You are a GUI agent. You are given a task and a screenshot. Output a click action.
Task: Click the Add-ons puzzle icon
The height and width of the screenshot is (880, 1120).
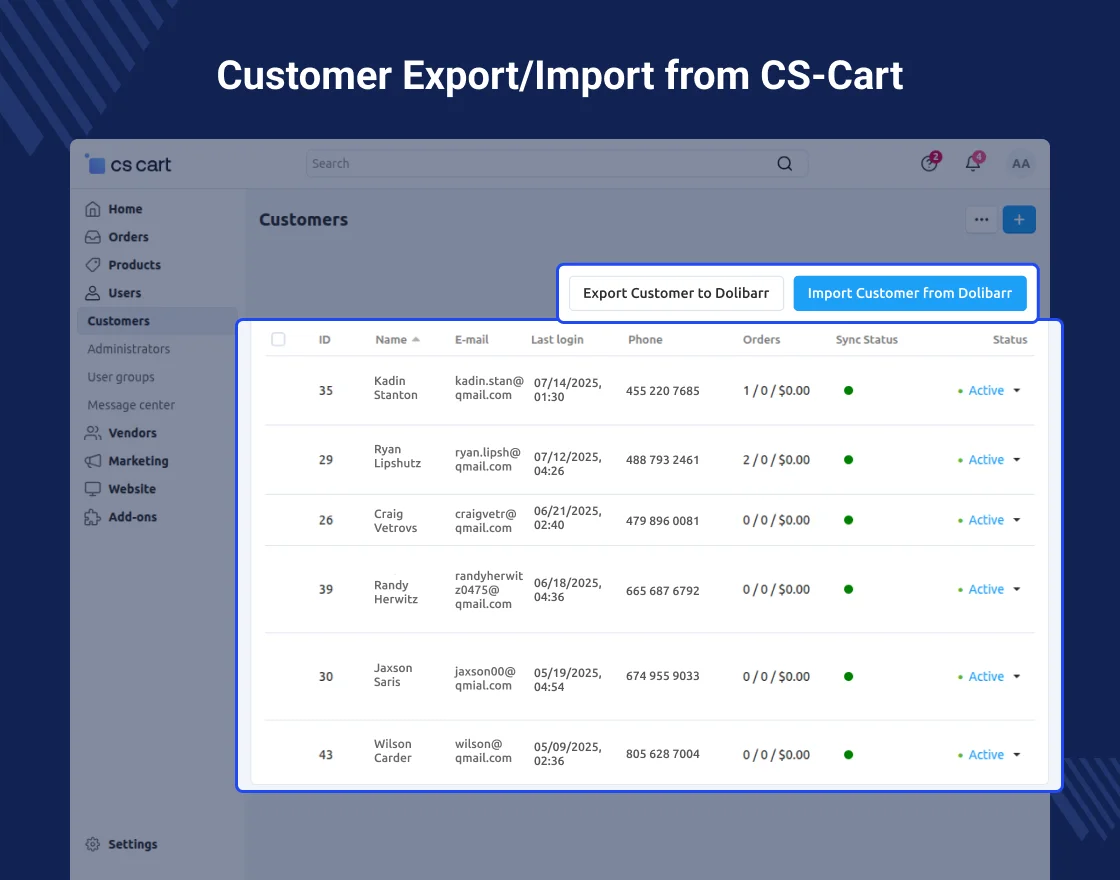pyautogui.click(x=93, y=517)
